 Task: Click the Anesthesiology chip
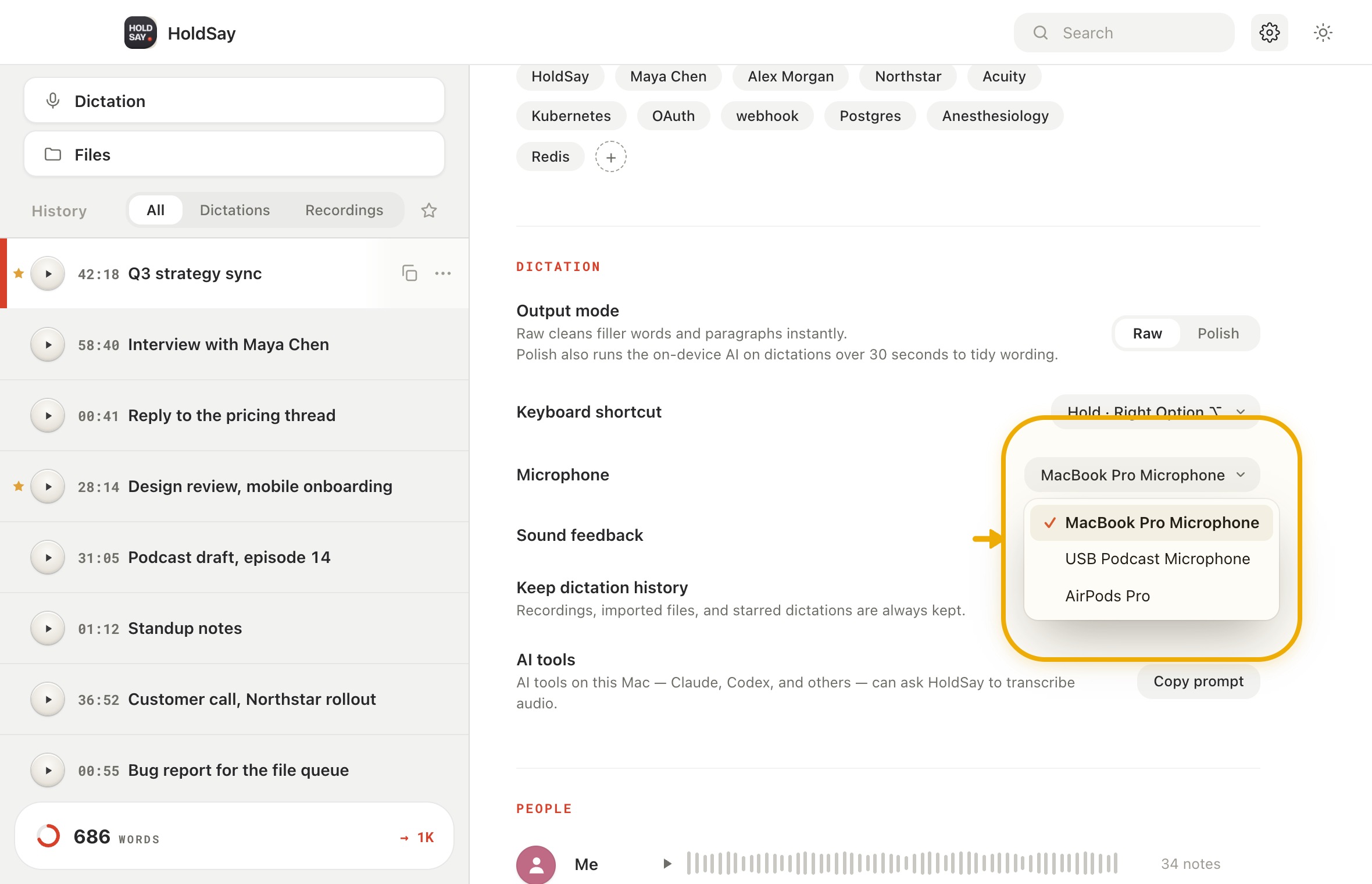click(x=995, y=116)
